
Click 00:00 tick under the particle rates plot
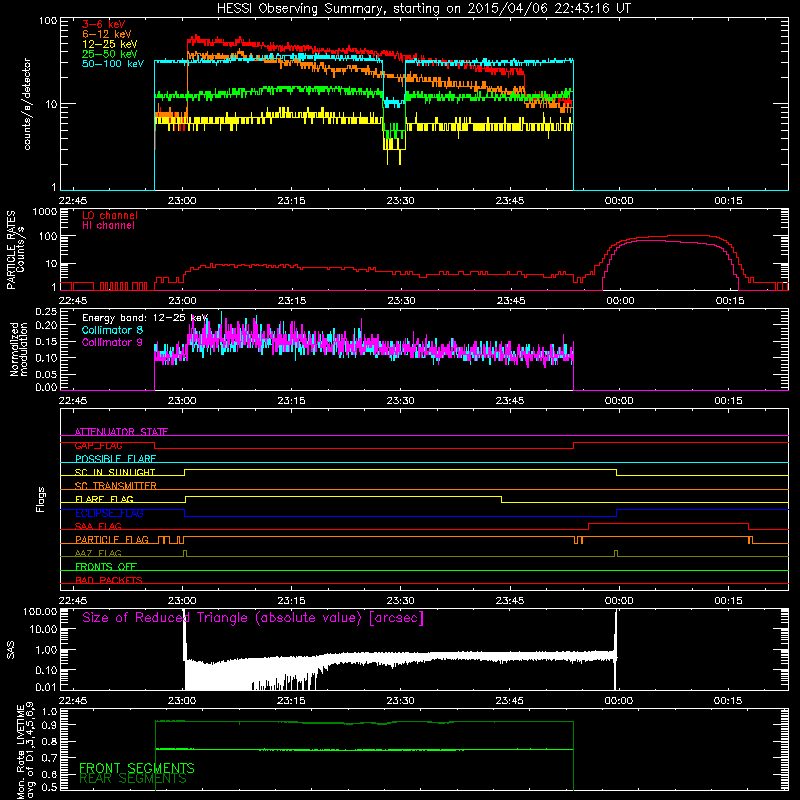(620, 301)
